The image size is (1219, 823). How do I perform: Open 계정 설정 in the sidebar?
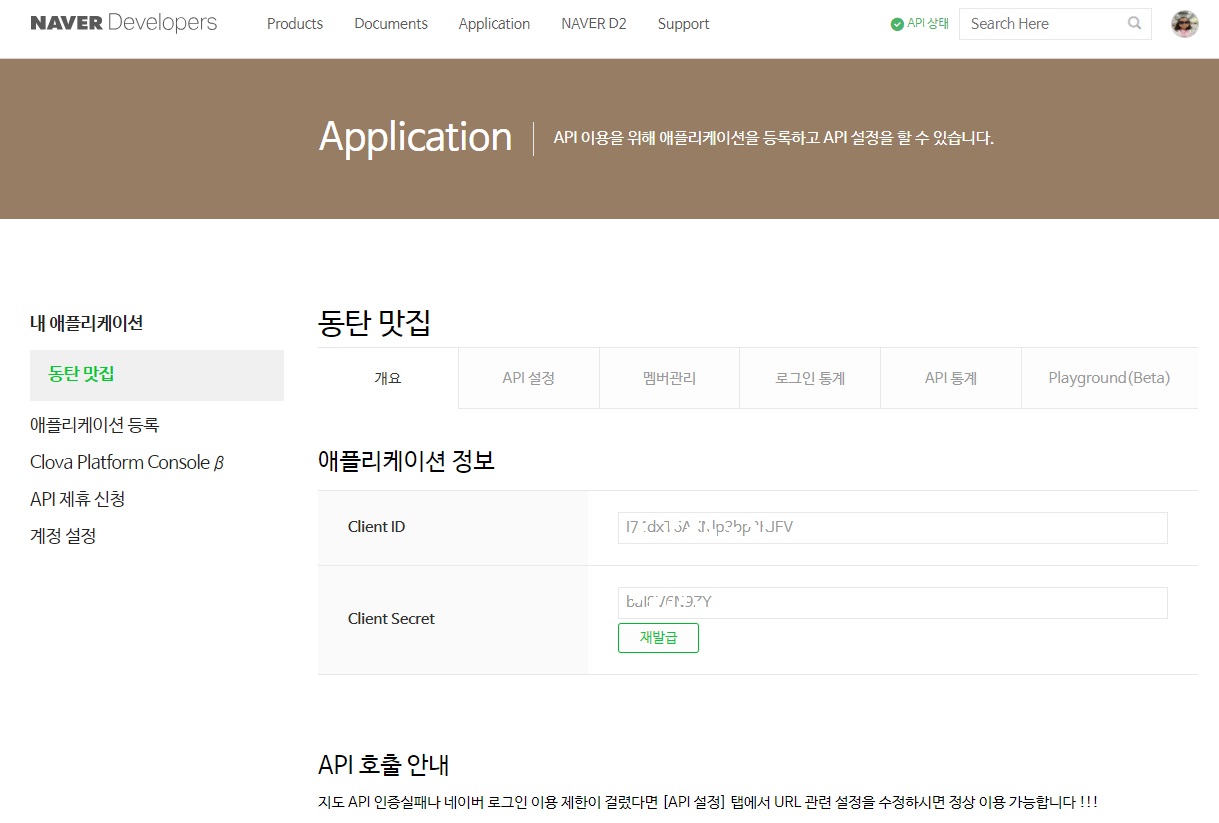coord(63,536)
